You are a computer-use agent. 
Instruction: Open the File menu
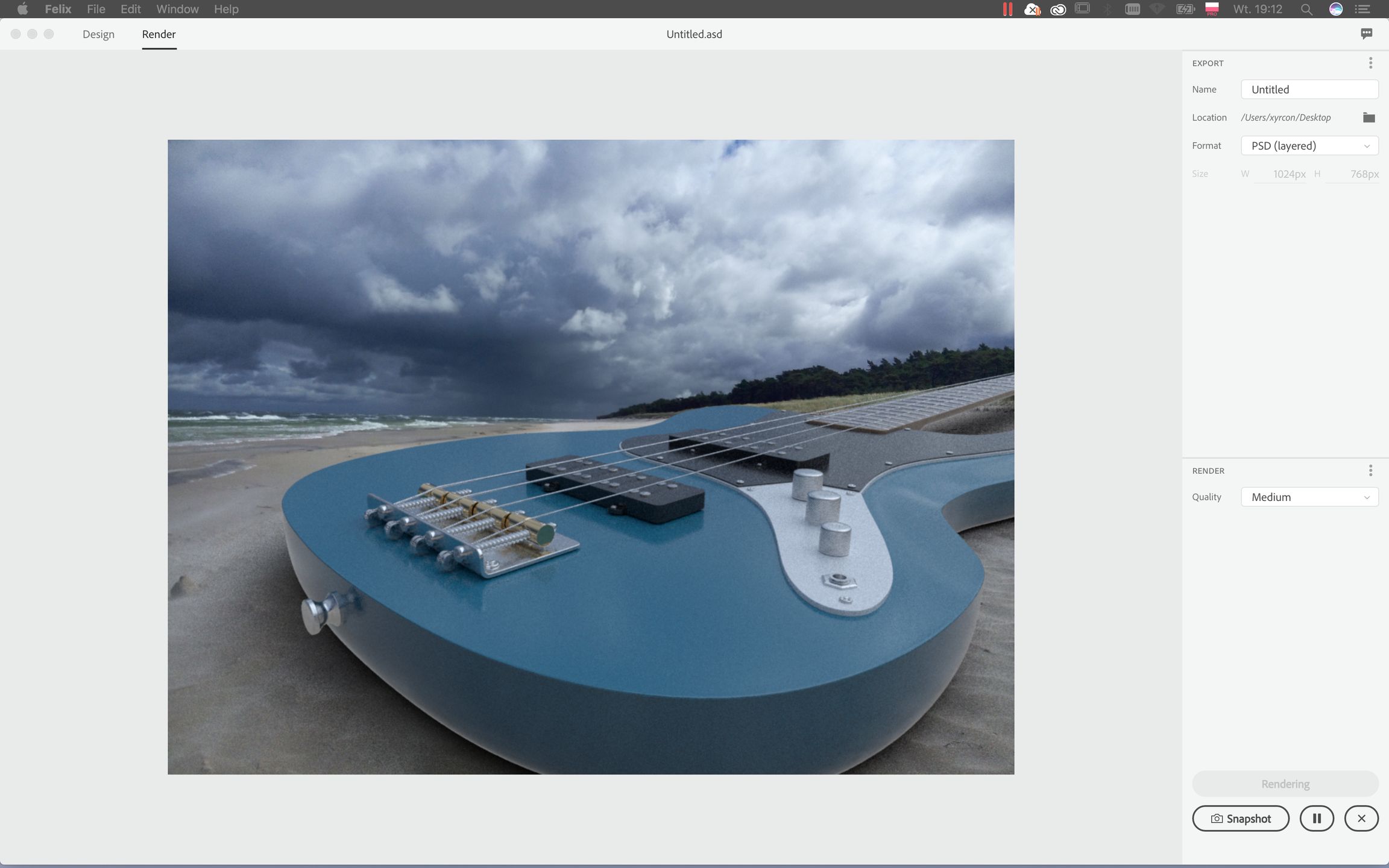[96, 9]
